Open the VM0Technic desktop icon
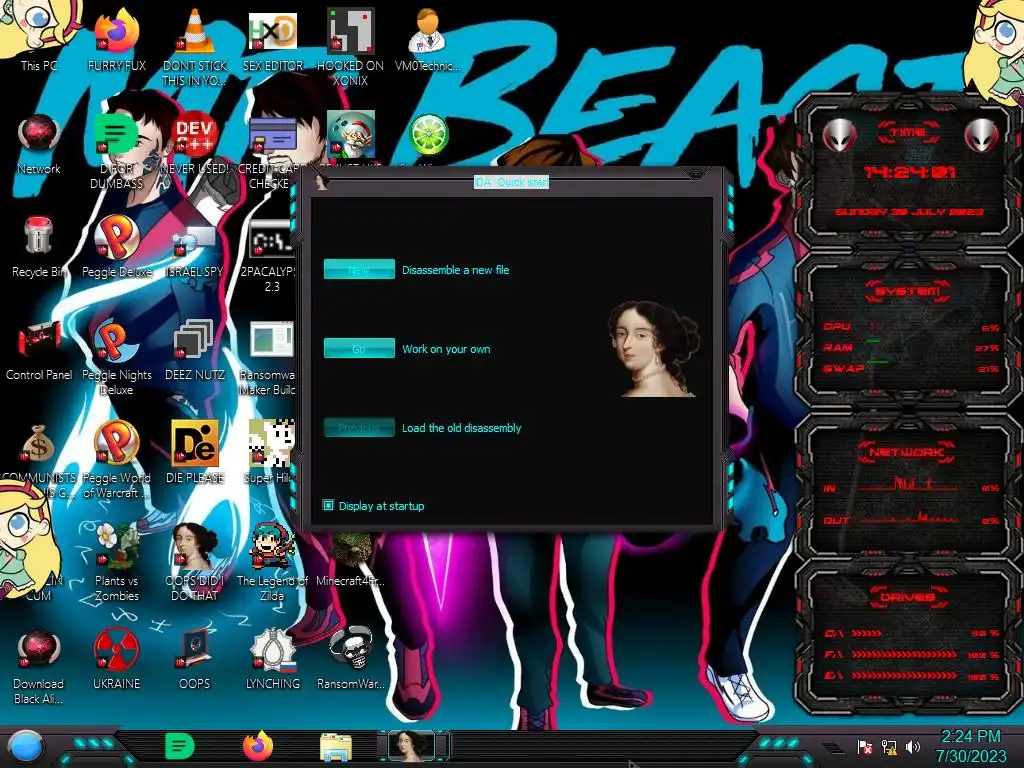Viewport: 1024px width, 768px height. point(427,39)
